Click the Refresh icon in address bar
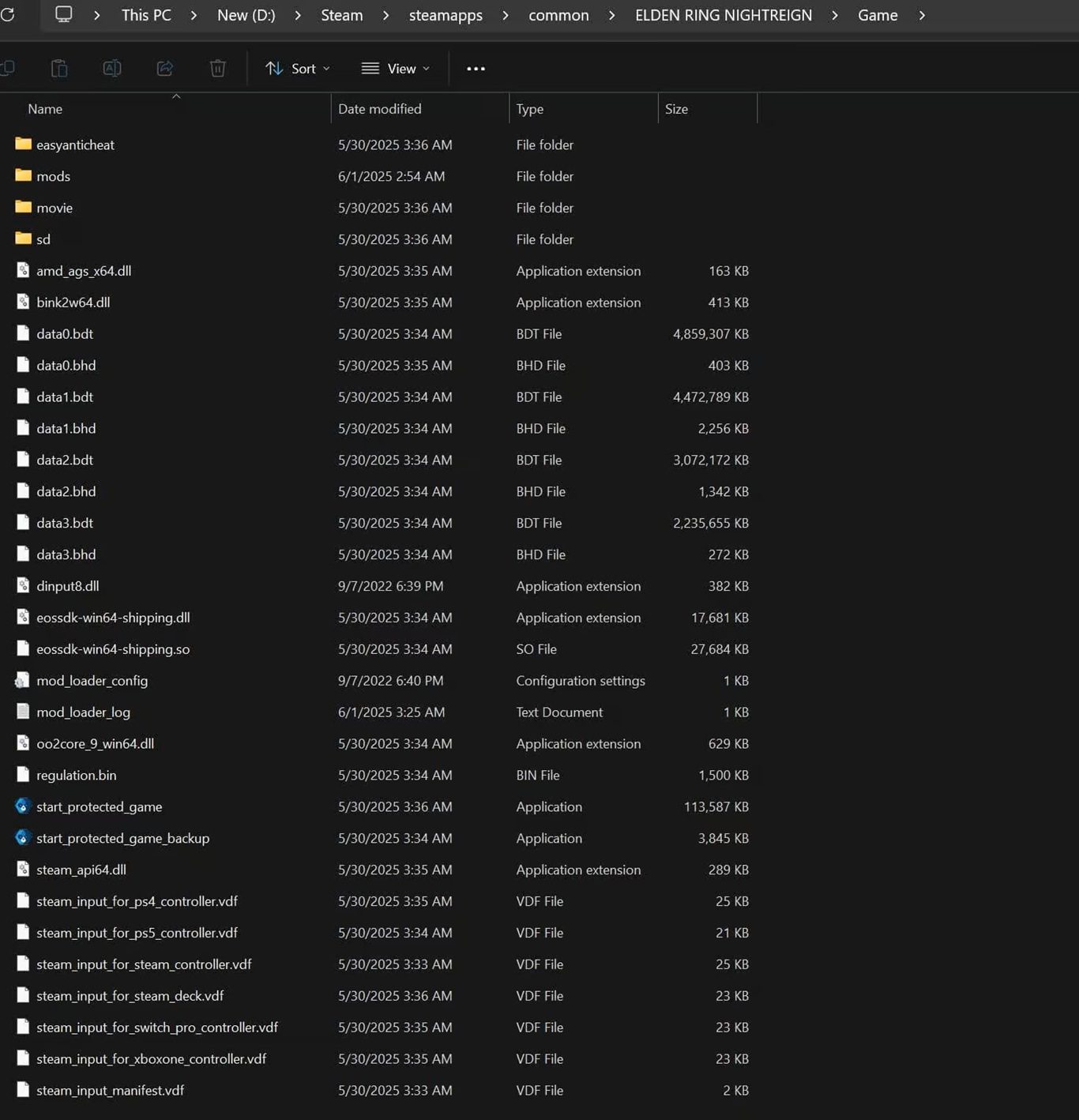The width and height of the screenshot is (1079, 1120). pyautogui.click(x=7, y=15)
